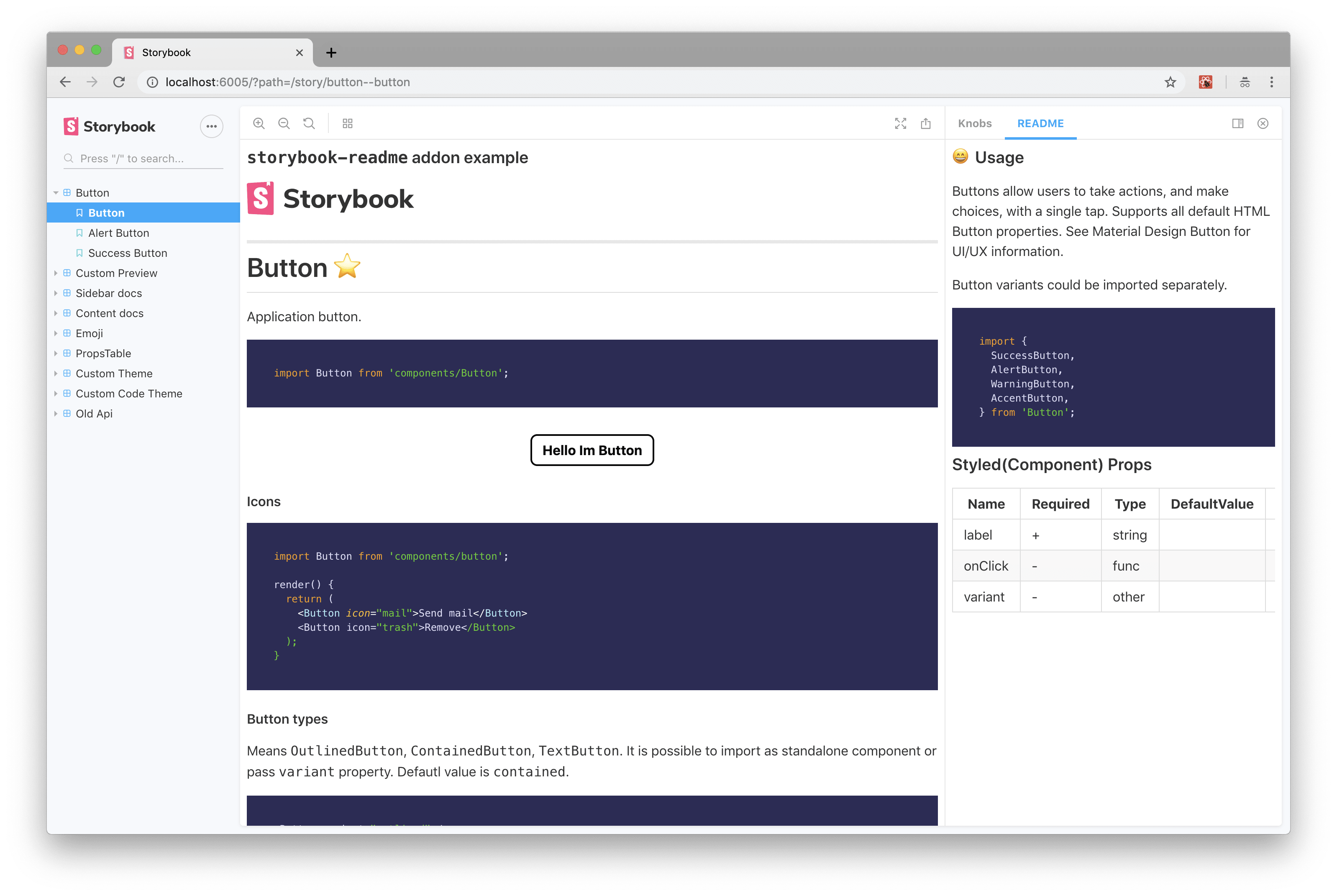The image size is (1337, 896).
Task: Open the Alert Button story
Action: tap(143, 233)
